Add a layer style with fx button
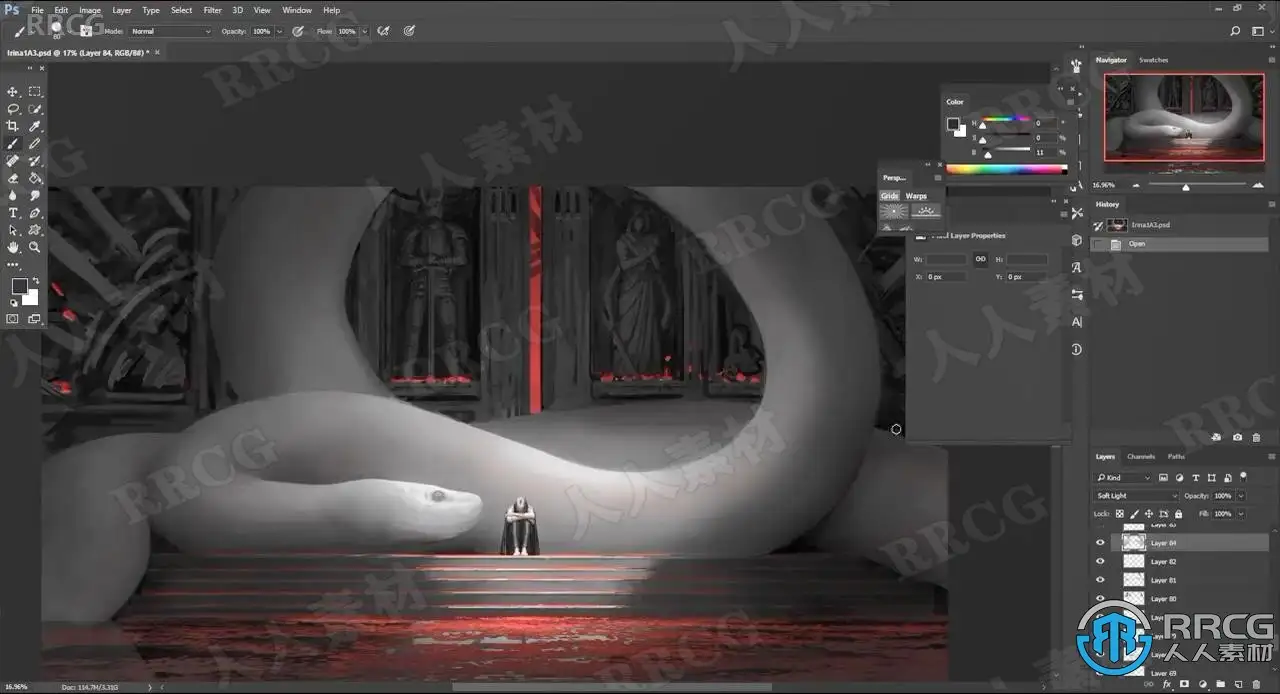The width and height of the screenshot is (1280, 694). pos(1167,686)
